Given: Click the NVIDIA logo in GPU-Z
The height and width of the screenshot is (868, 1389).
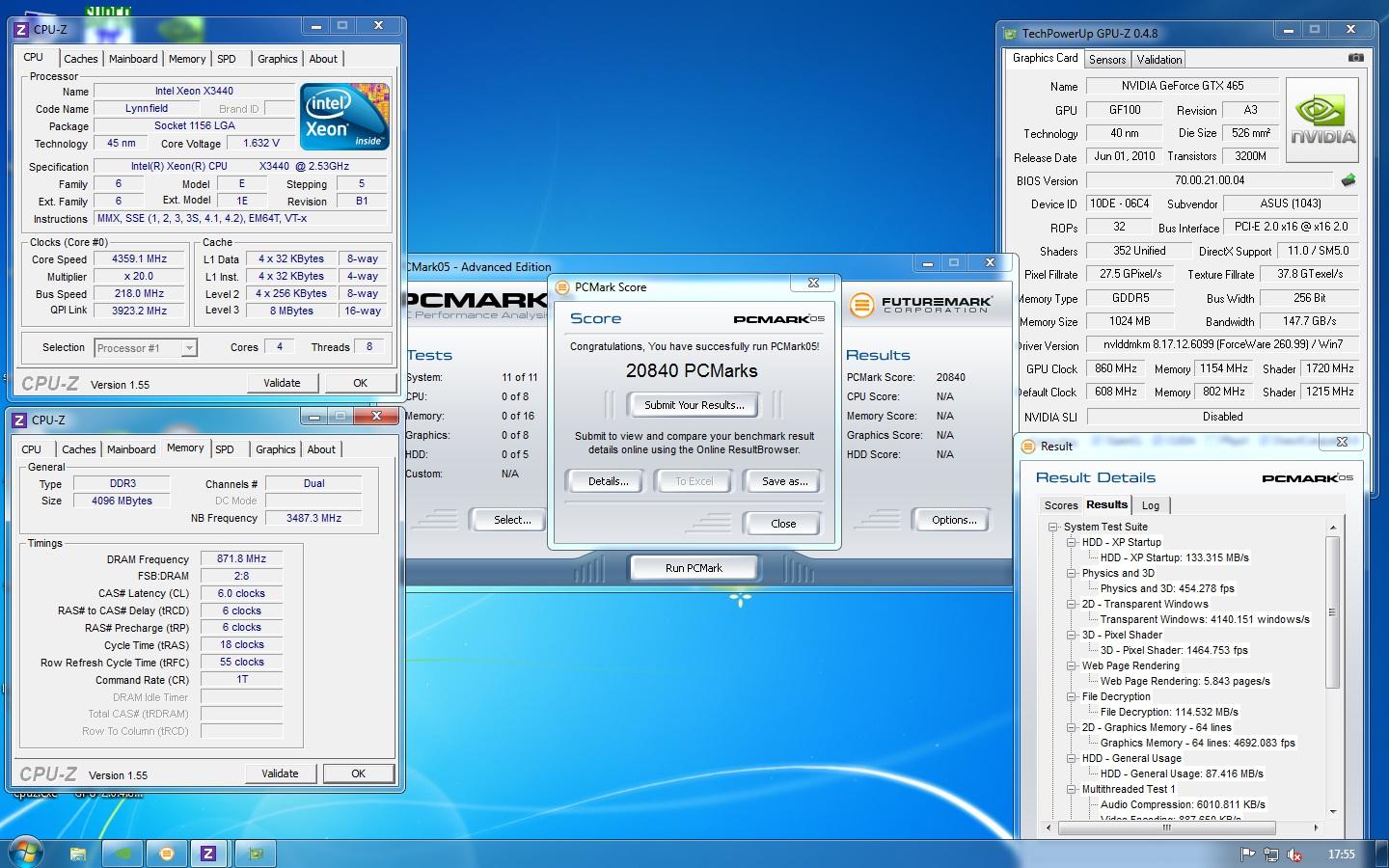Looking at the screenshot, I should 1322,121.
